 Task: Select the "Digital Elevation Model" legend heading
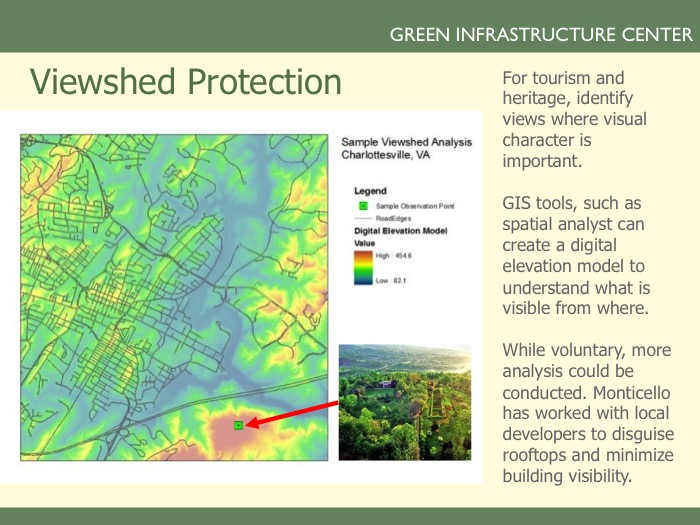click(401, 230)
